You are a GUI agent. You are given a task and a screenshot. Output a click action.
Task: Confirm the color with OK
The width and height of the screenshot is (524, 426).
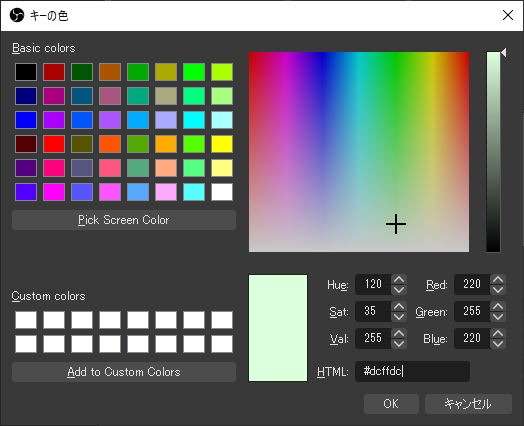tap(391, 404)
